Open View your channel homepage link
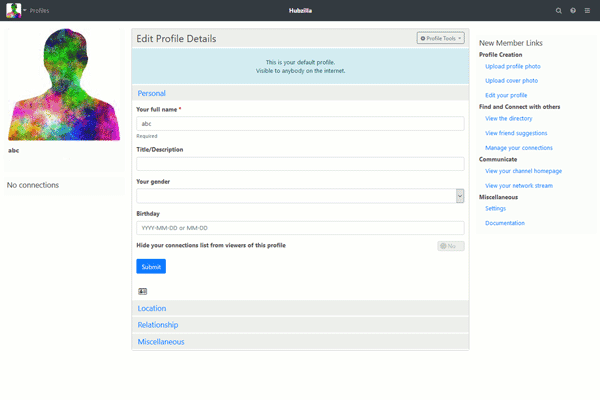The height and width of the screenshot is (400, 600). [523, 171]
